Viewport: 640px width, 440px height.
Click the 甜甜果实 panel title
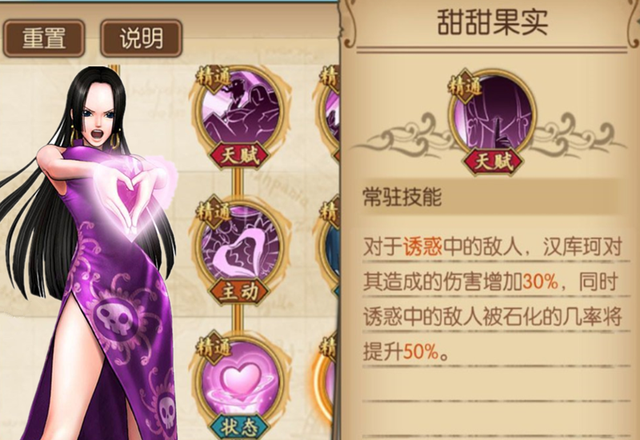pos(493,23)
